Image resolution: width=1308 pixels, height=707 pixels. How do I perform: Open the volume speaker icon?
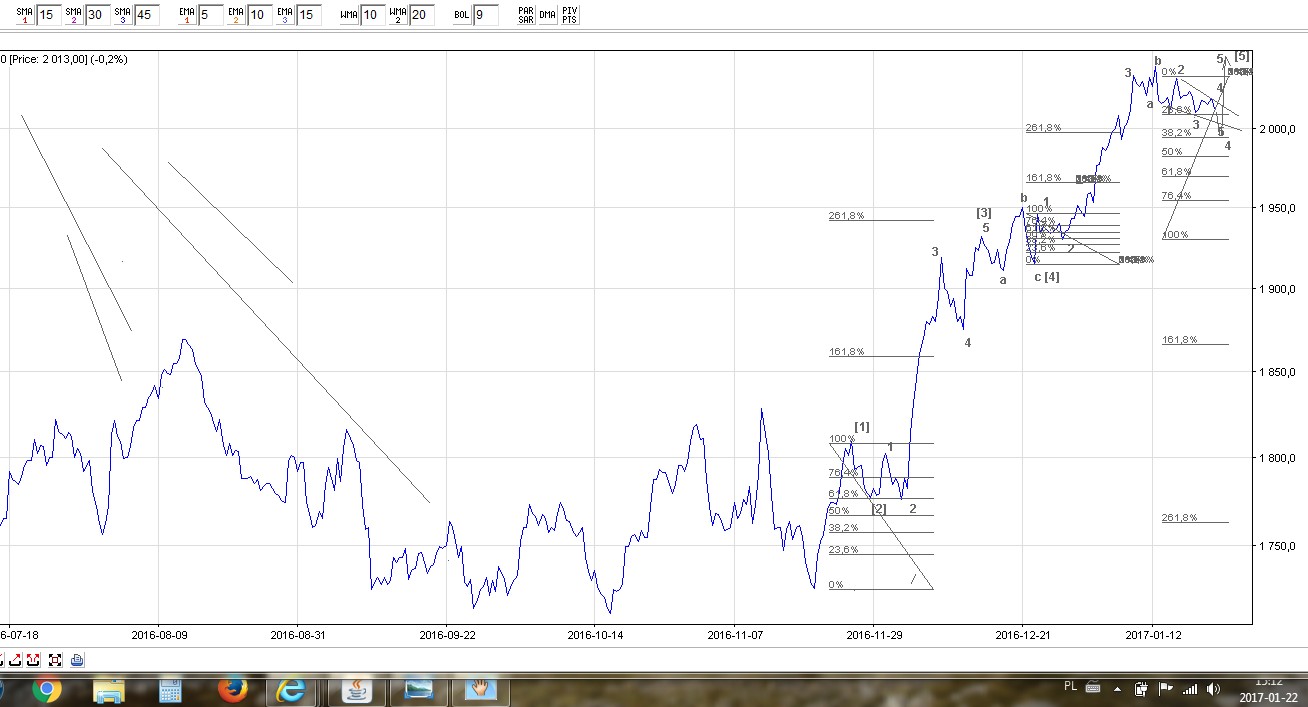(1213, 688)
